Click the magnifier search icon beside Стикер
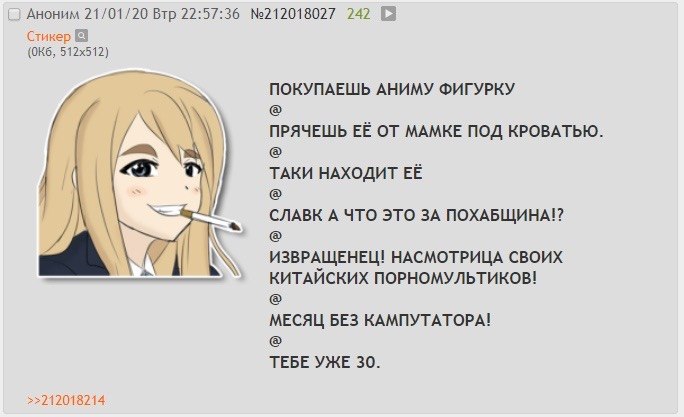Screen dimensions: 684x417 [81, 35]
